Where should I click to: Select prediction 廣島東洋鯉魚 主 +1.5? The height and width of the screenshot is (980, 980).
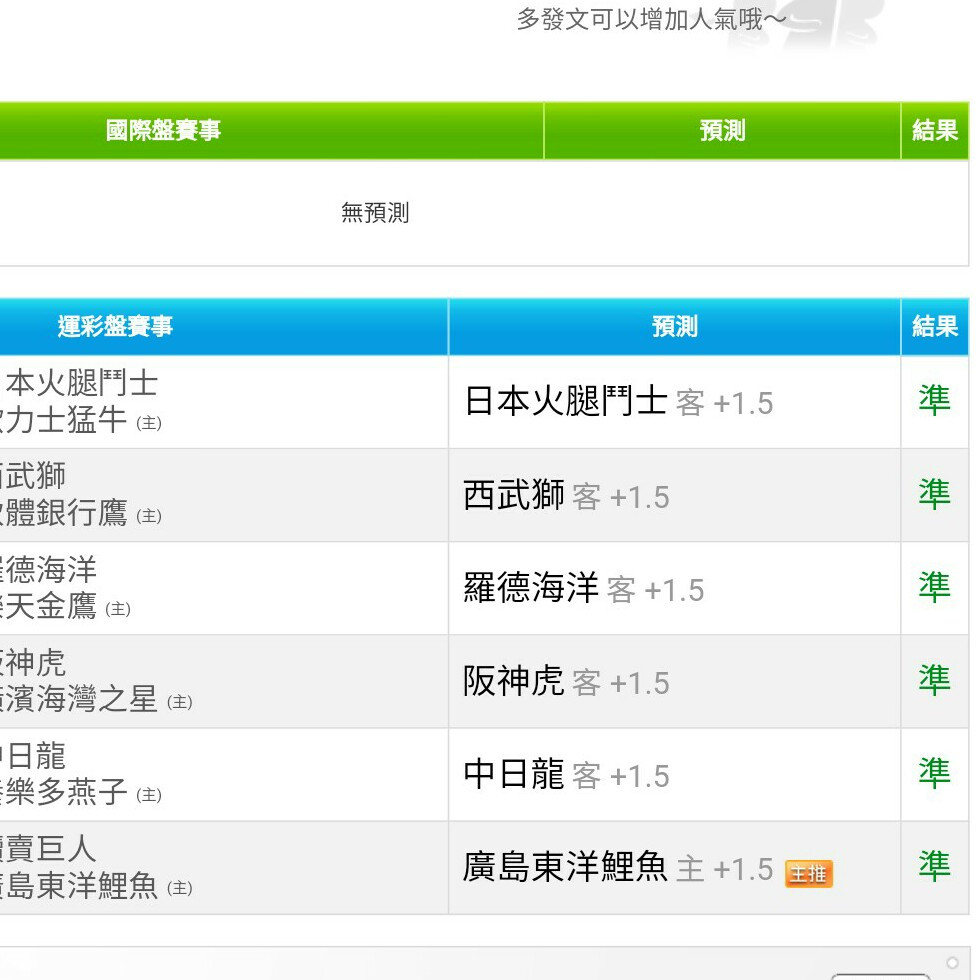click(619, 868)
